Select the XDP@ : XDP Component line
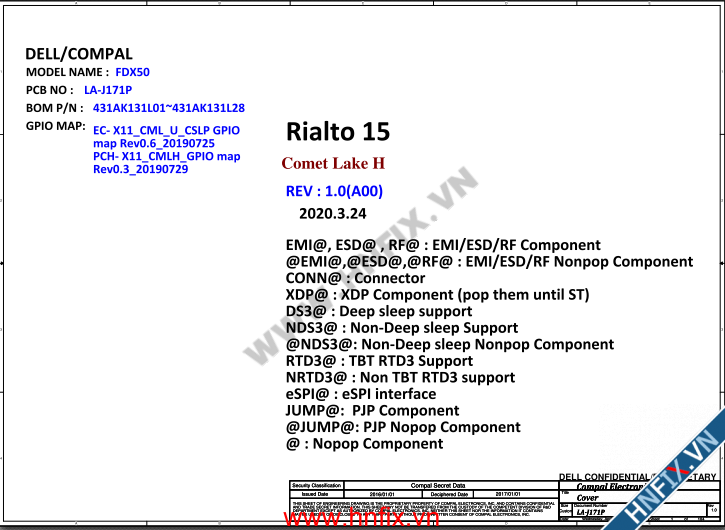The image size is (725, 530). pos(437,295)
